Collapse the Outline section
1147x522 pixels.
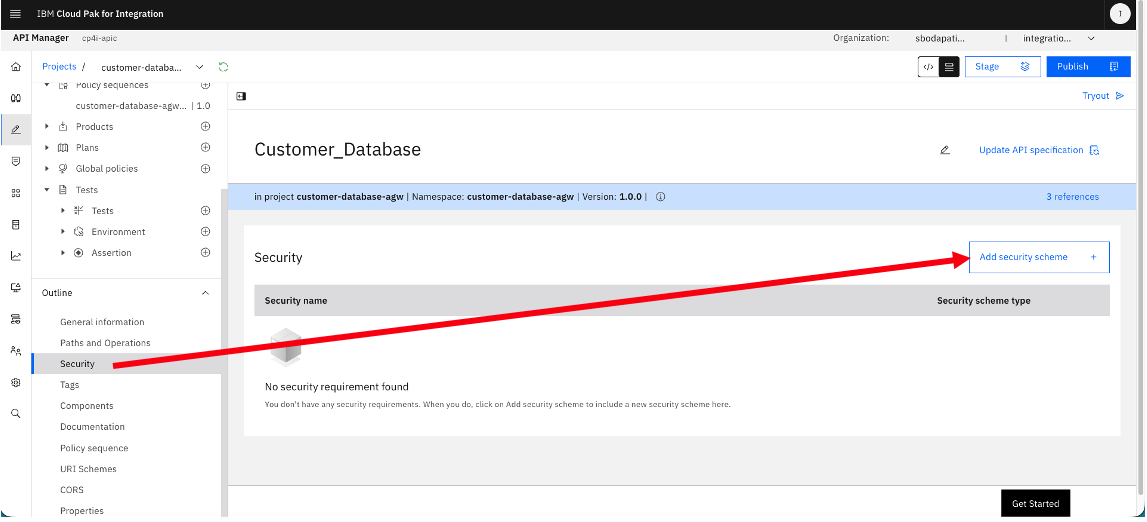pyautogui.click(x=206, y=293)
